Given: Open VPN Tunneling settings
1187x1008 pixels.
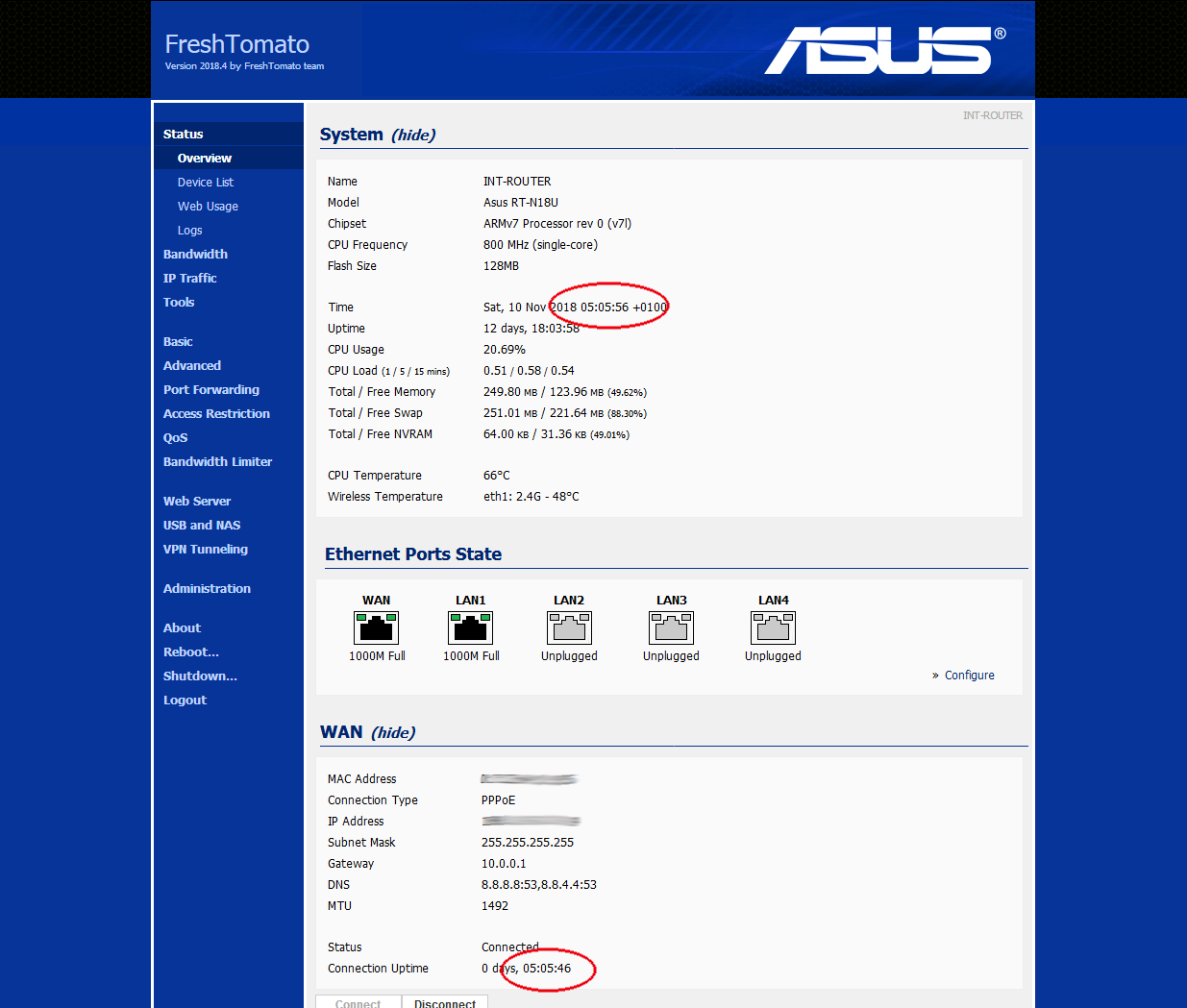Looking at the screenshot, I should (206, 550).
